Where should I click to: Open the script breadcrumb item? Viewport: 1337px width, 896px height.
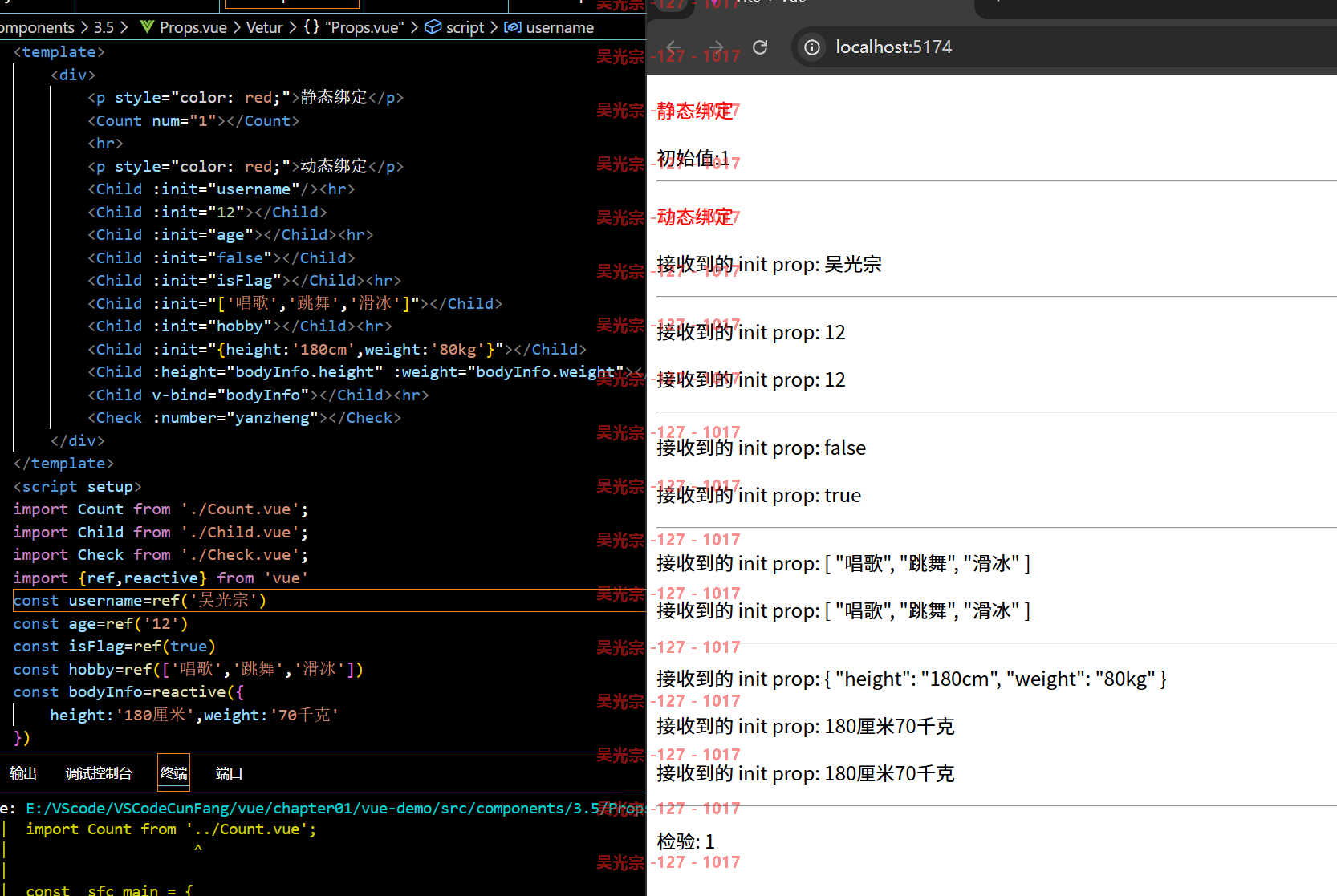(465, 27)
